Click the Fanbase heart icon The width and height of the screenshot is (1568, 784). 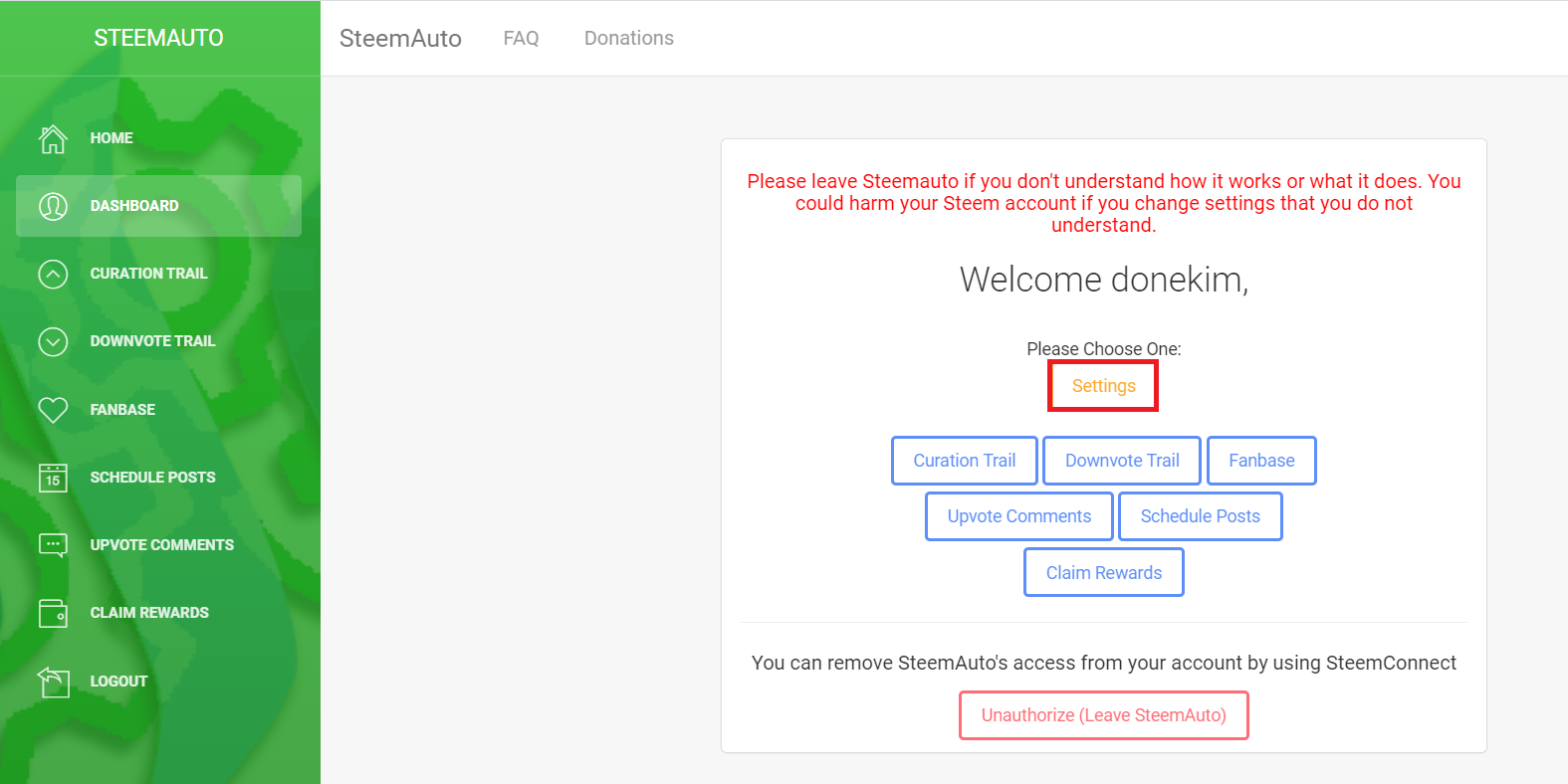point(53,410)
